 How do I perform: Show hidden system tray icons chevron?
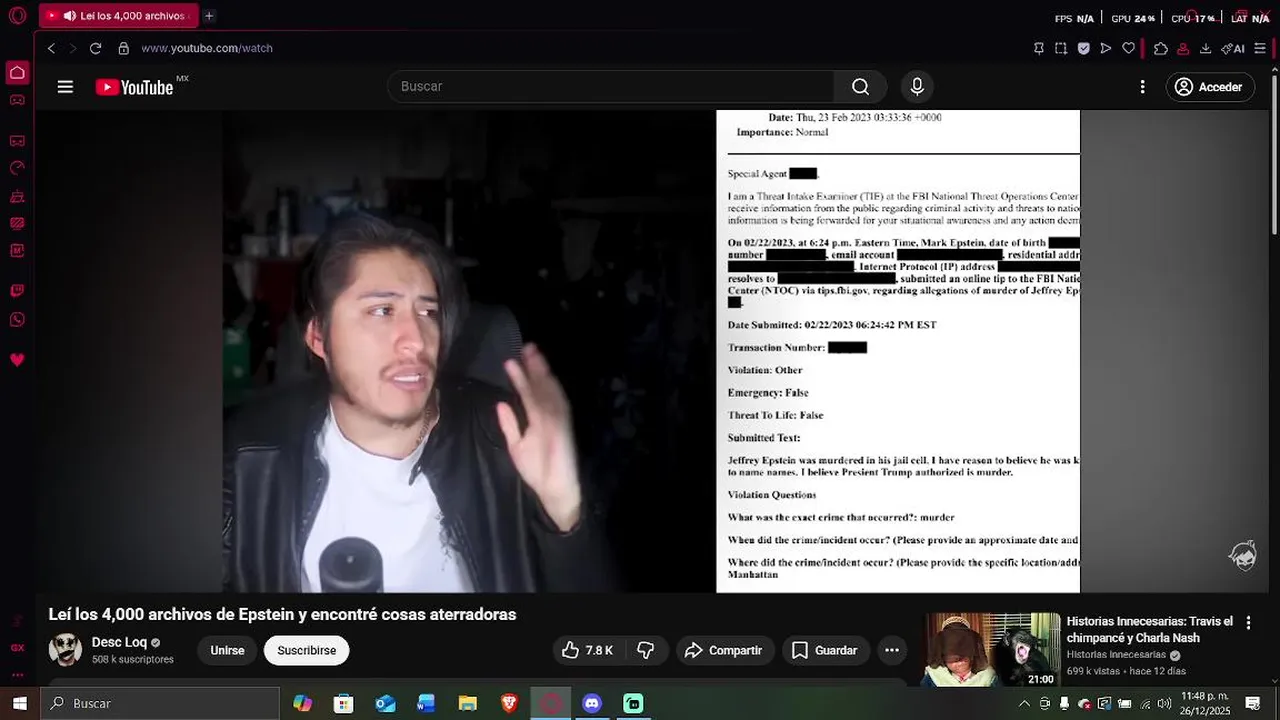[1024, 703]
